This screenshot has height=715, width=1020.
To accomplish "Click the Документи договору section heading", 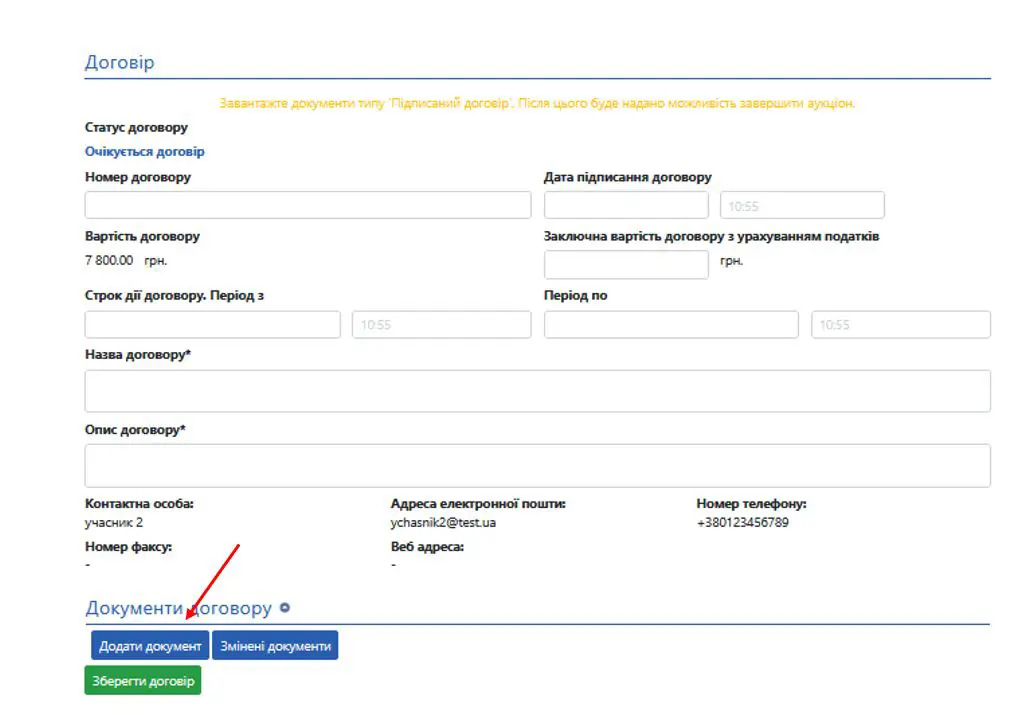I will pos(178,608).
